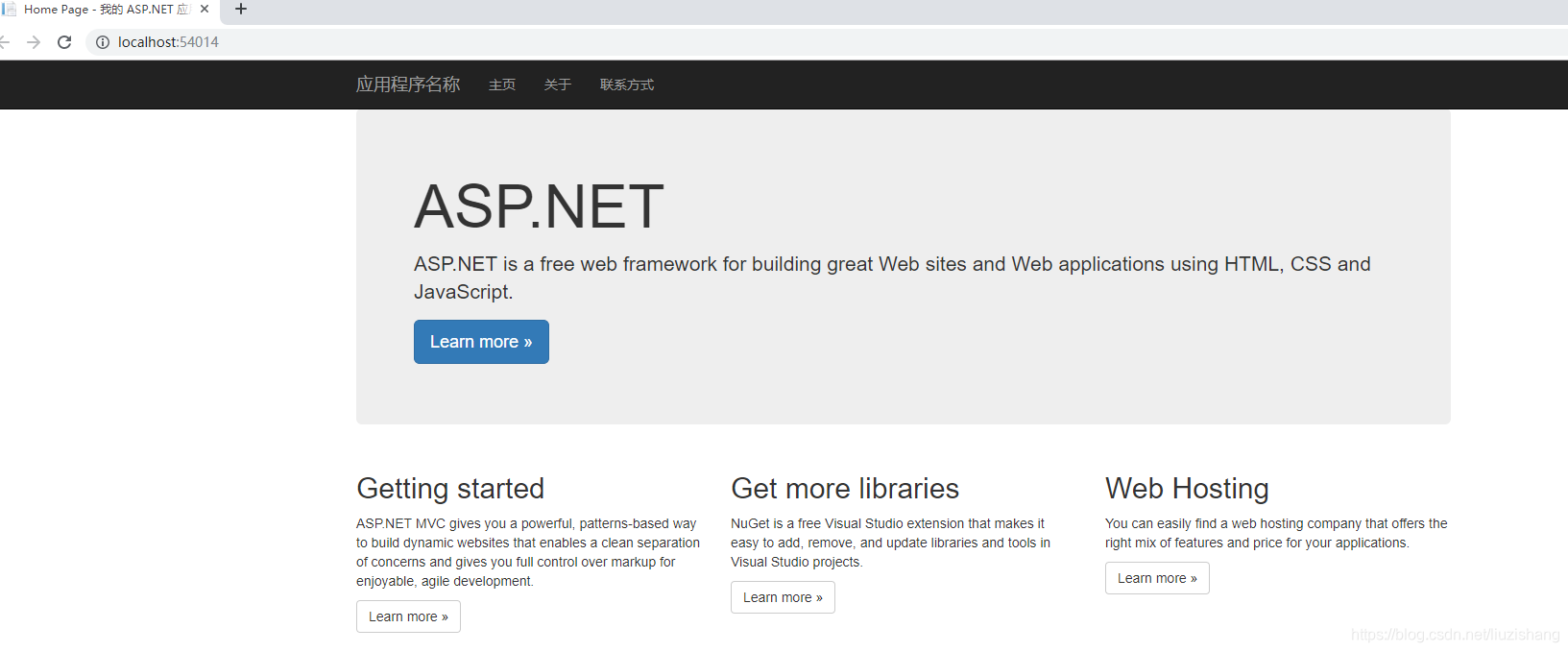This screenshot has width=1568, height=652.
Task: Click the favicon on the Home Page tab
Action: (x=10, y=9)
